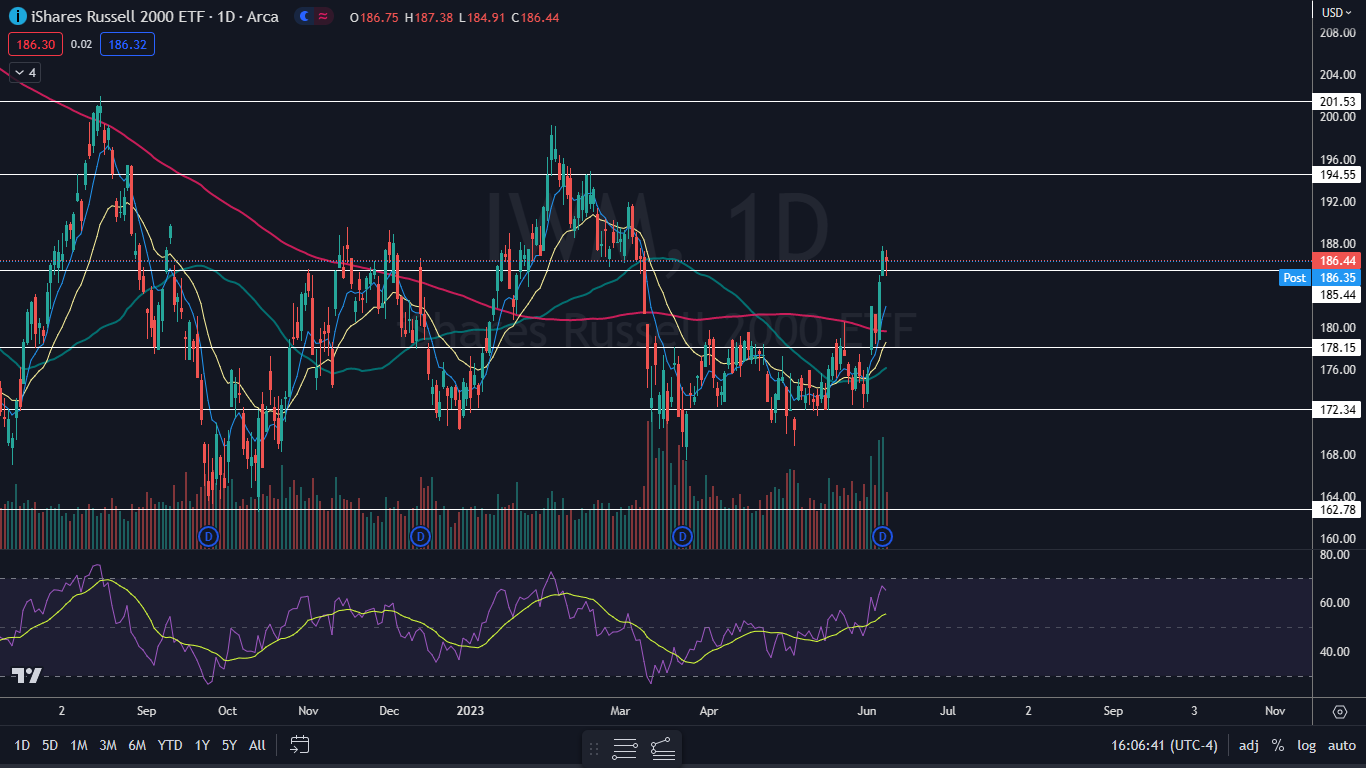Click the 0.02 spread value
The image size is (1366, 768).
click(x=82, y=44)
